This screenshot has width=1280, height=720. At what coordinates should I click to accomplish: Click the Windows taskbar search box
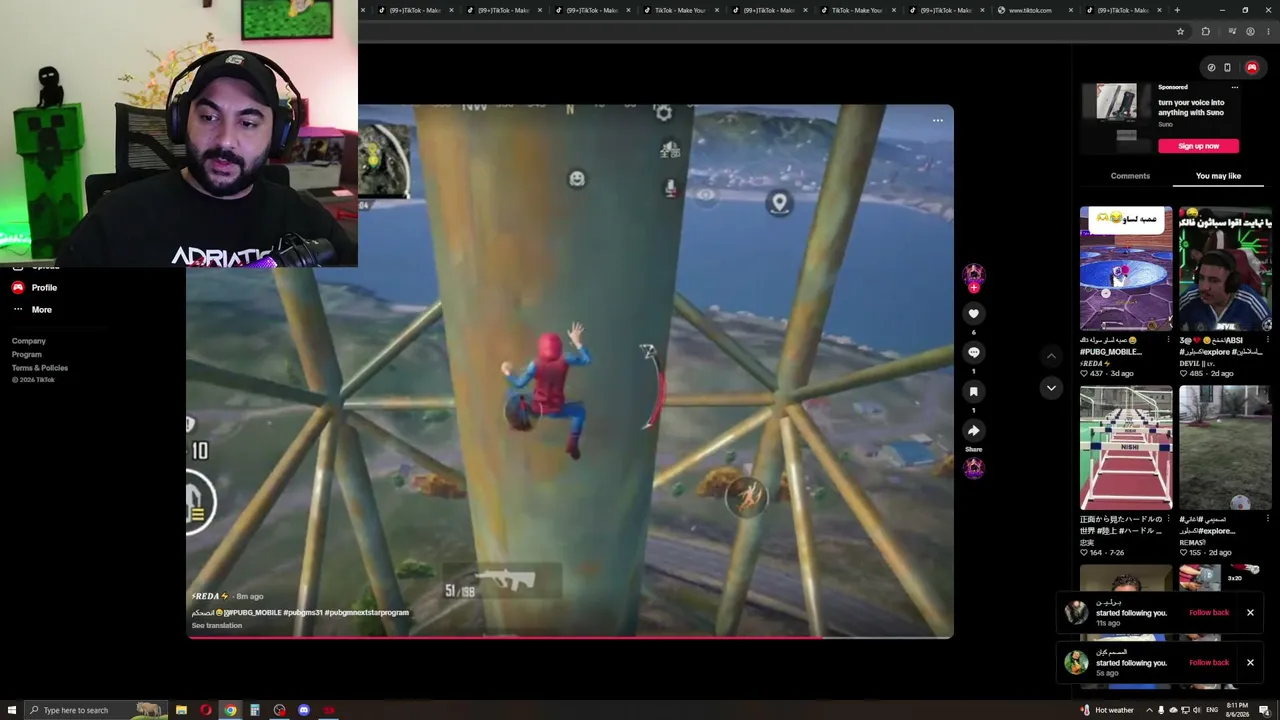pyautogui.click(x=94, y=710)
